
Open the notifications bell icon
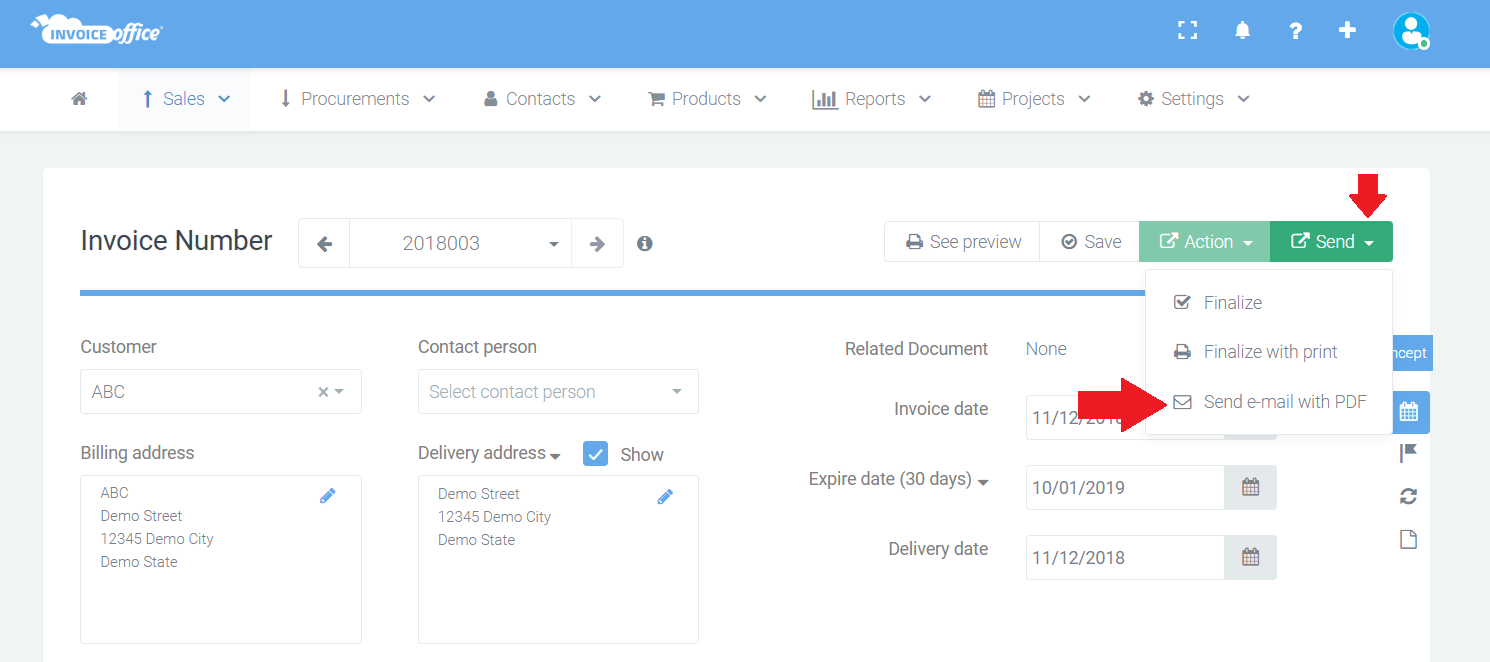pos(1242,30)
